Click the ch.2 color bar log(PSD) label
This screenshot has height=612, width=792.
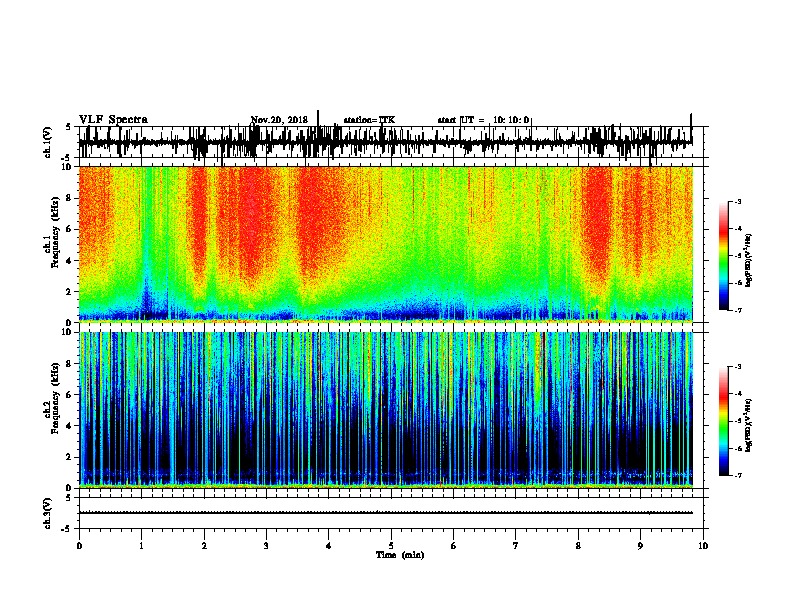click(x=749, y=425)
